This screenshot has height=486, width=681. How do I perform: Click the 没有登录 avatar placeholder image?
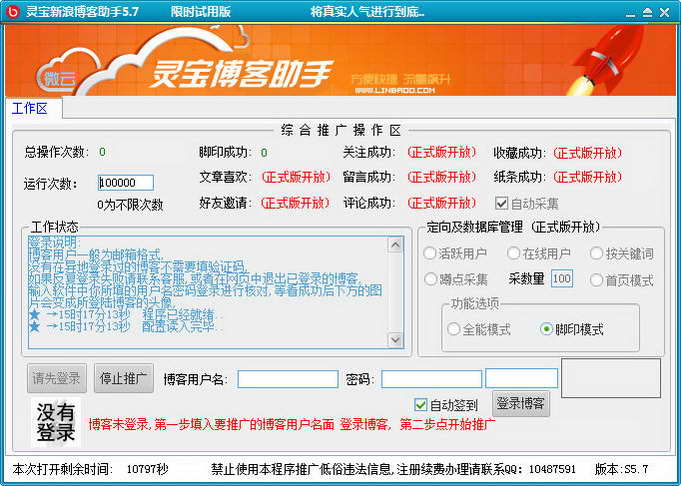(x=55, y=422)
